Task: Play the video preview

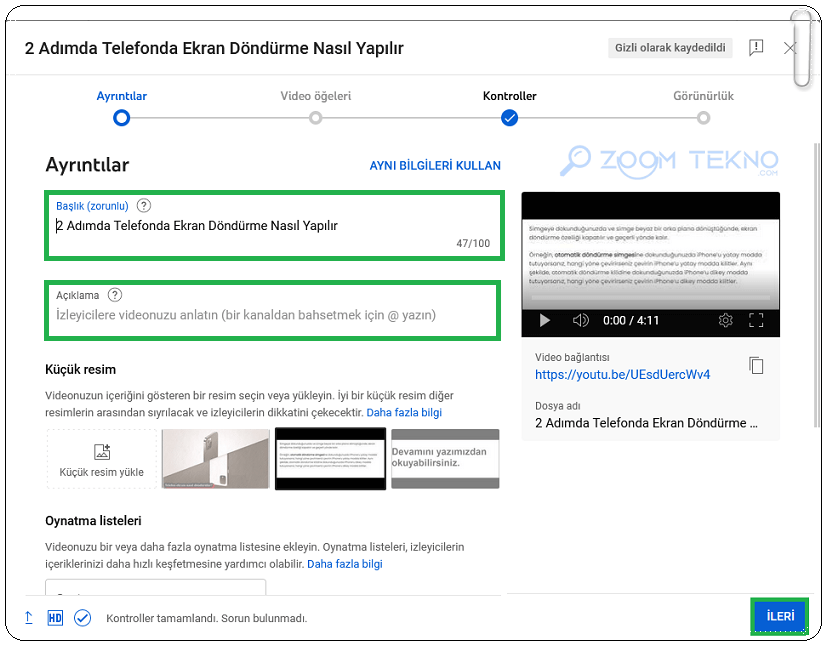Action: tap(544, 320)
